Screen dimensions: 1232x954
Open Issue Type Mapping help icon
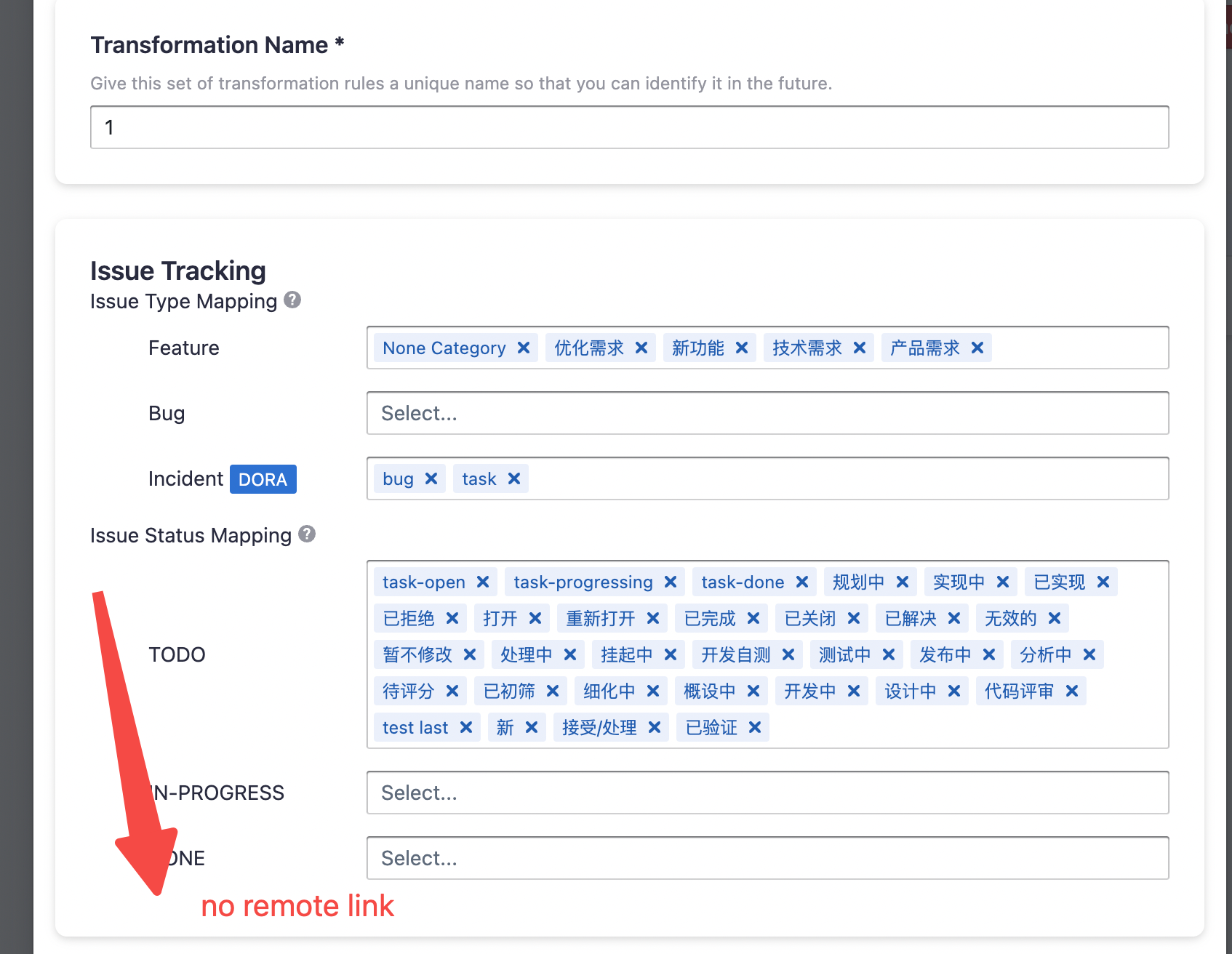[x=292, y=300]
